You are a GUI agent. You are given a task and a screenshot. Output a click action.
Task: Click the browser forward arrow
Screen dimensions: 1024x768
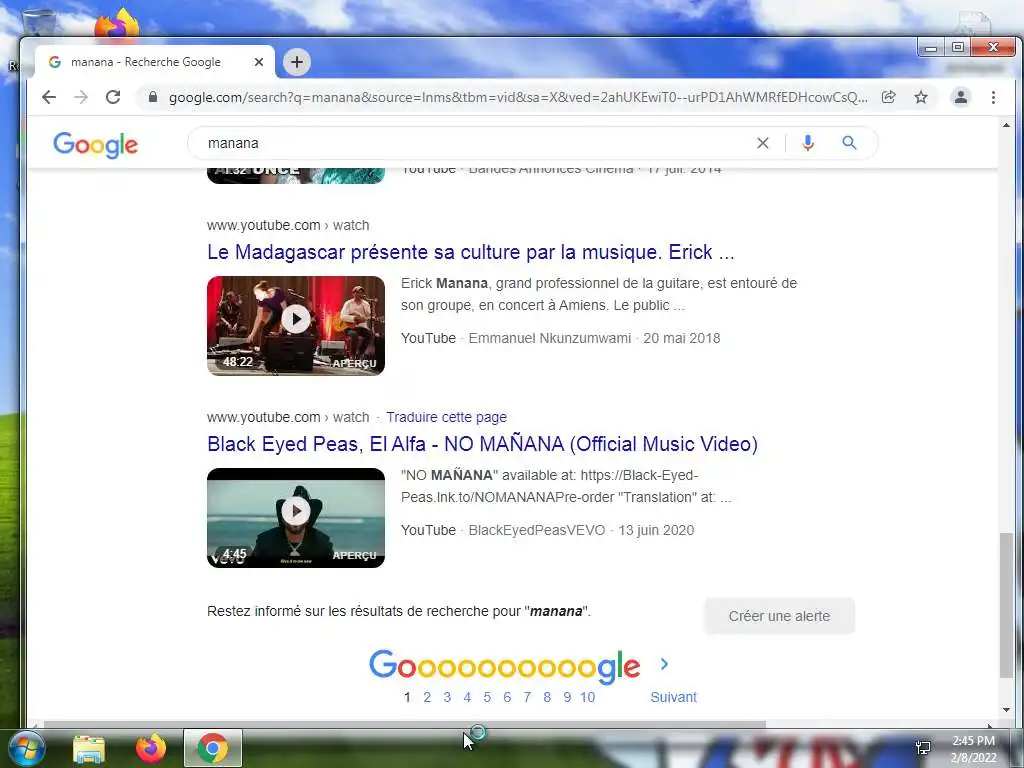click(81, 97)
